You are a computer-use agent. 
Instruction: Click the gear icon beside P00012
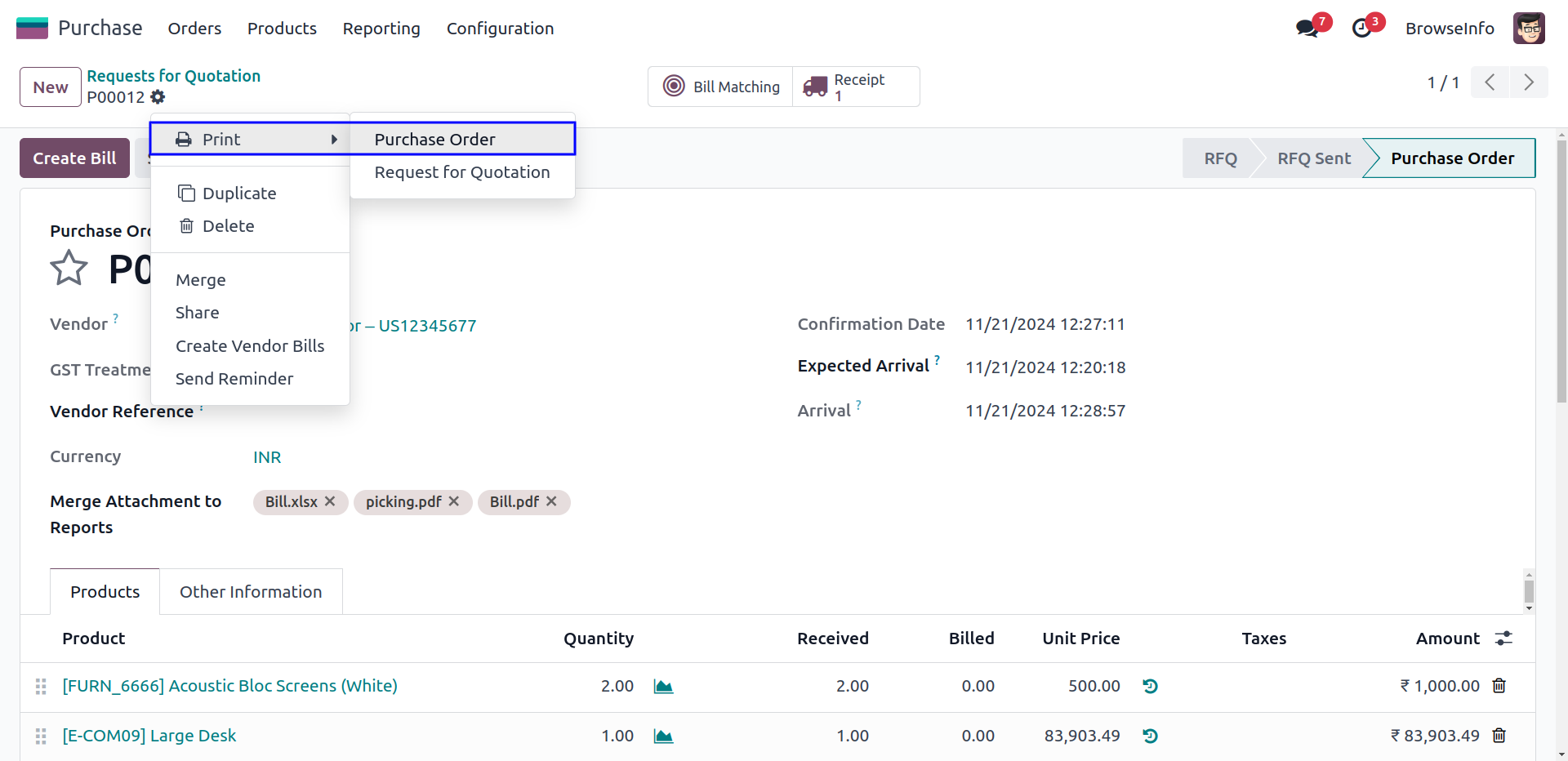(158, 97)
